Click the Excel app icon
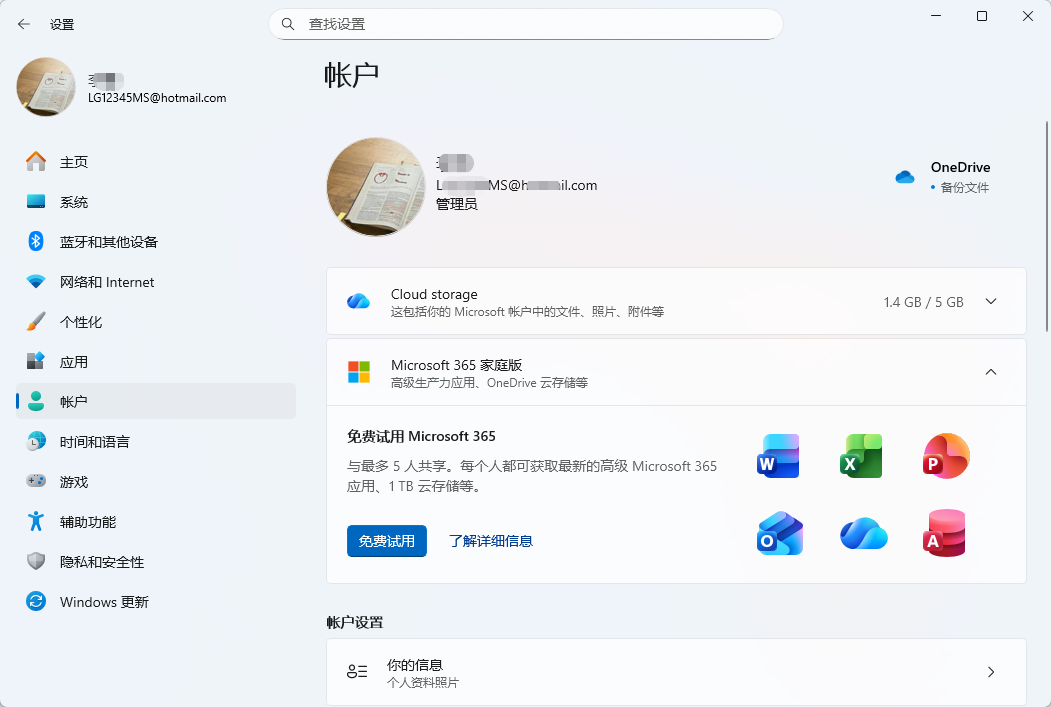This screenshot has height=707, width=1051. pyautogui.click(x=861, y=456)
